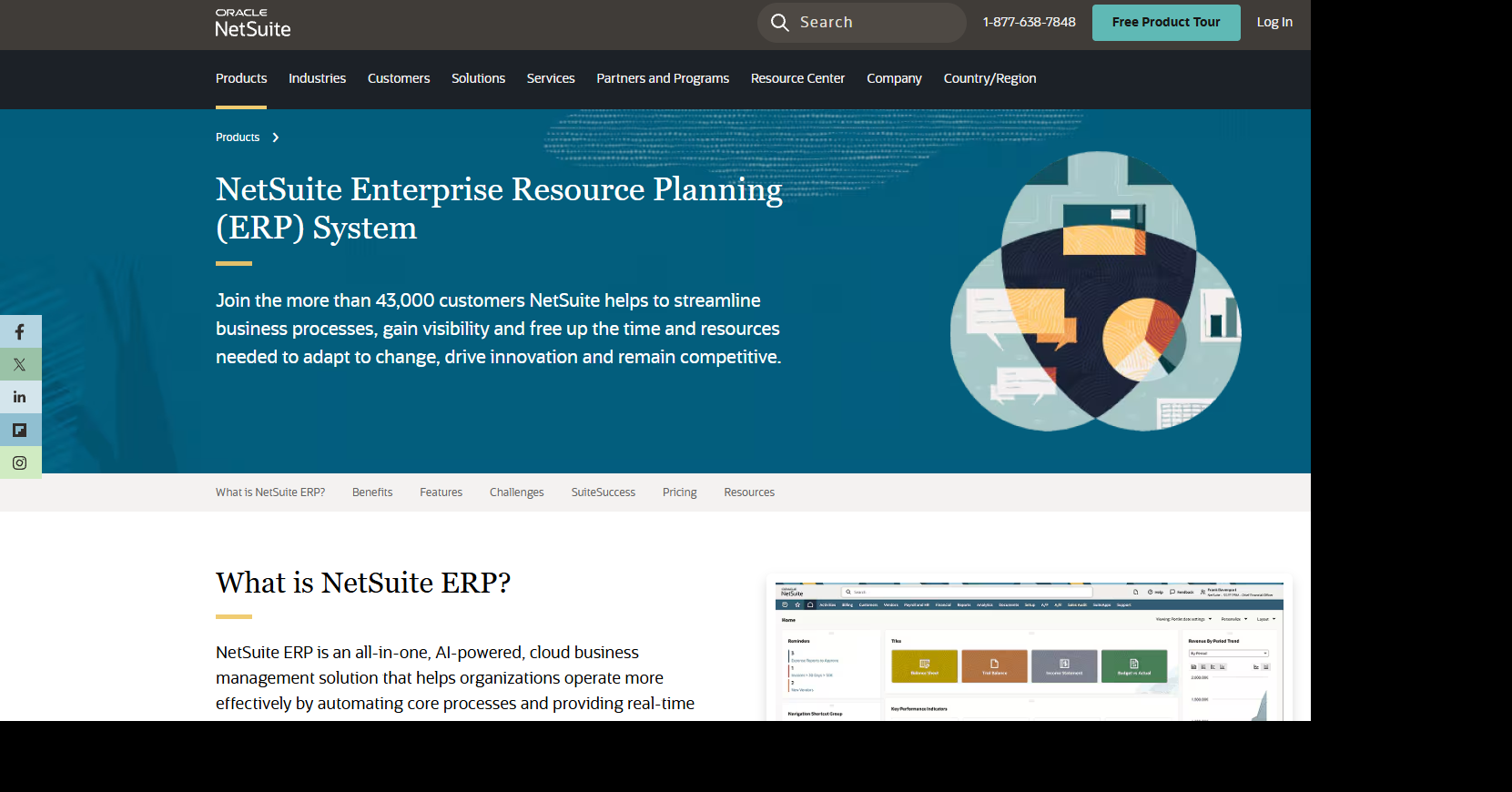Image resolution: width=1512 pixels, height=792 pixels.
Task: Share page on LinkedIn
Action: click(x=20, y=397)
